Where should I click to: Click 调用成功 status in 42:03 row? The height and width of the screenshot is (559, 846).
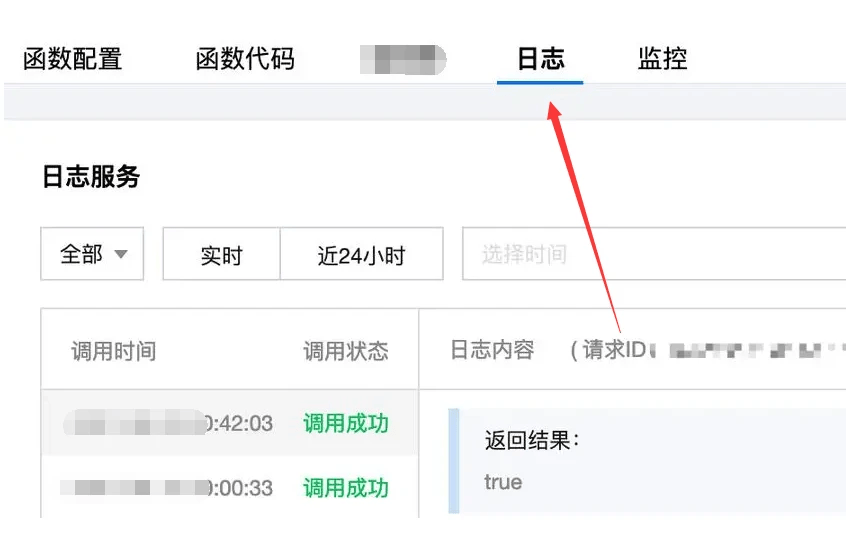click(346, 423)
